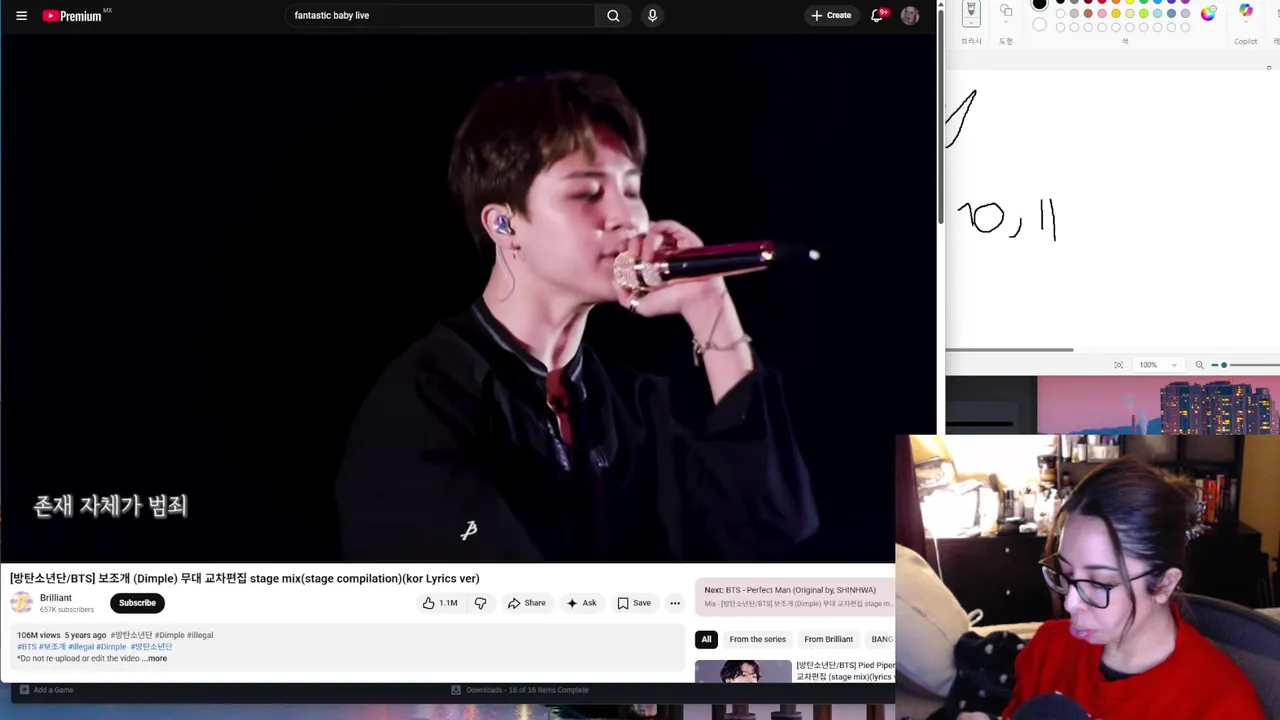Pick the gray swatch in Paint palette
This screenshot has width=1280, height=720.
[x=1074, y=13]
